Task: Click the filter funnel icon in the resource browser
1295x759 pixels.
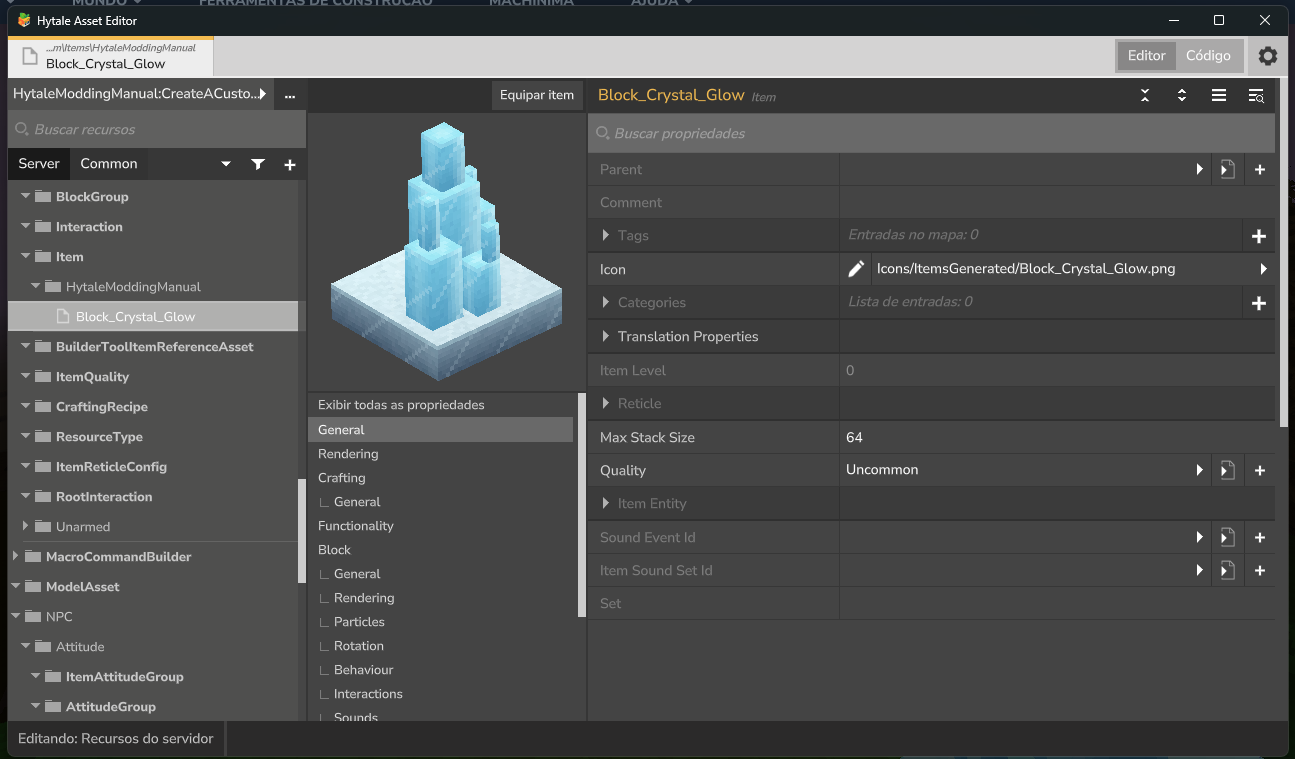Action: pos(258,164)
